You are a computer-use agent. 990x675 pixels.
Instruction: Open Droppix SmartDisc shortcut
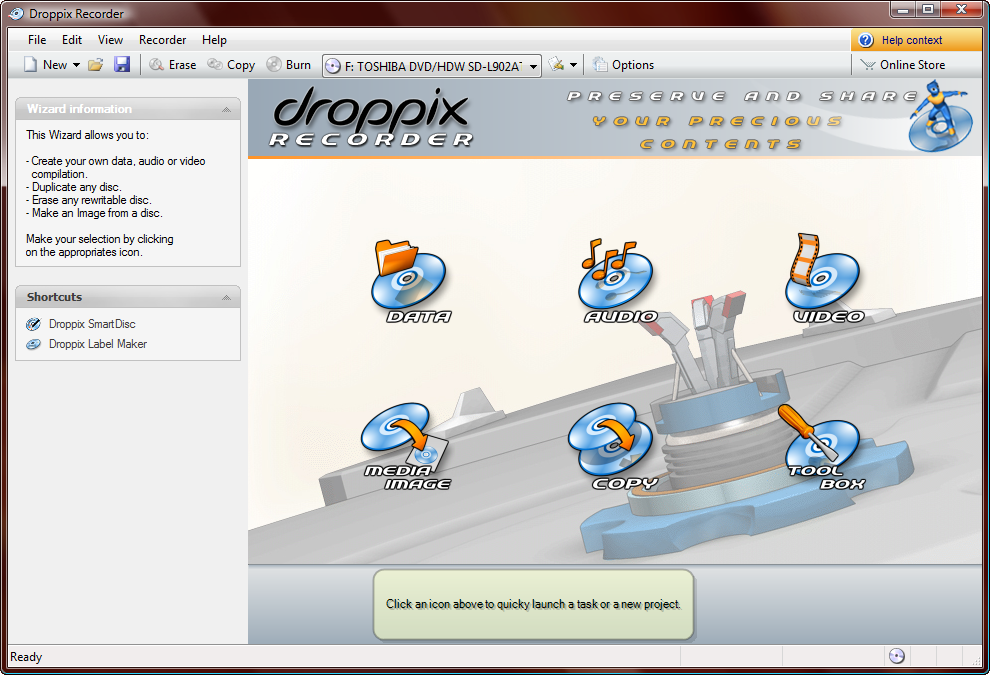tap(80, 324)
